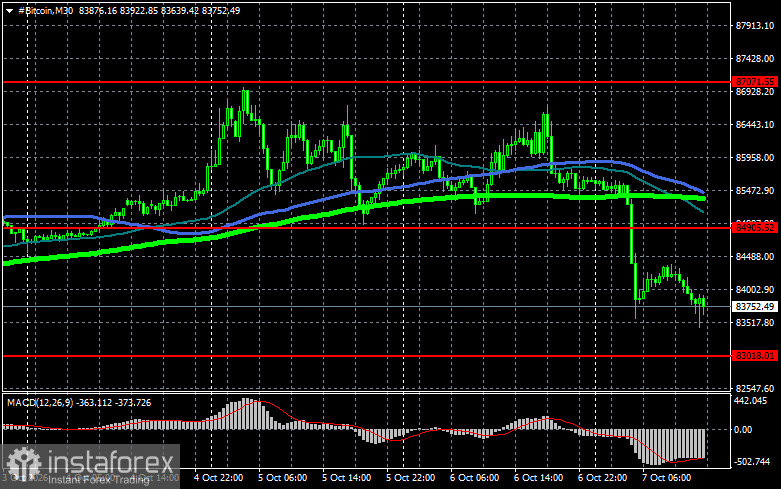Click the 5 Oct 22:00 time label

pos(410,478)
